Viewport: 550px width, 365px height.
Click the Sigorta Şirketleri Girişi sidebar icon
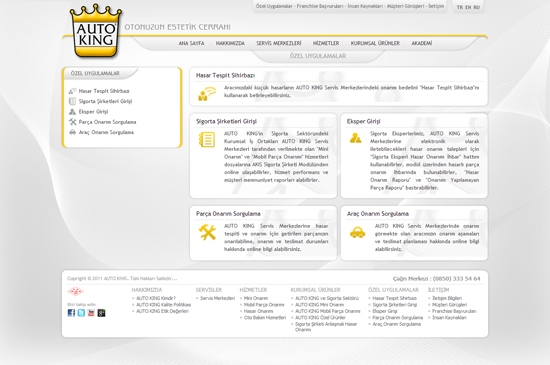[72, 101]
